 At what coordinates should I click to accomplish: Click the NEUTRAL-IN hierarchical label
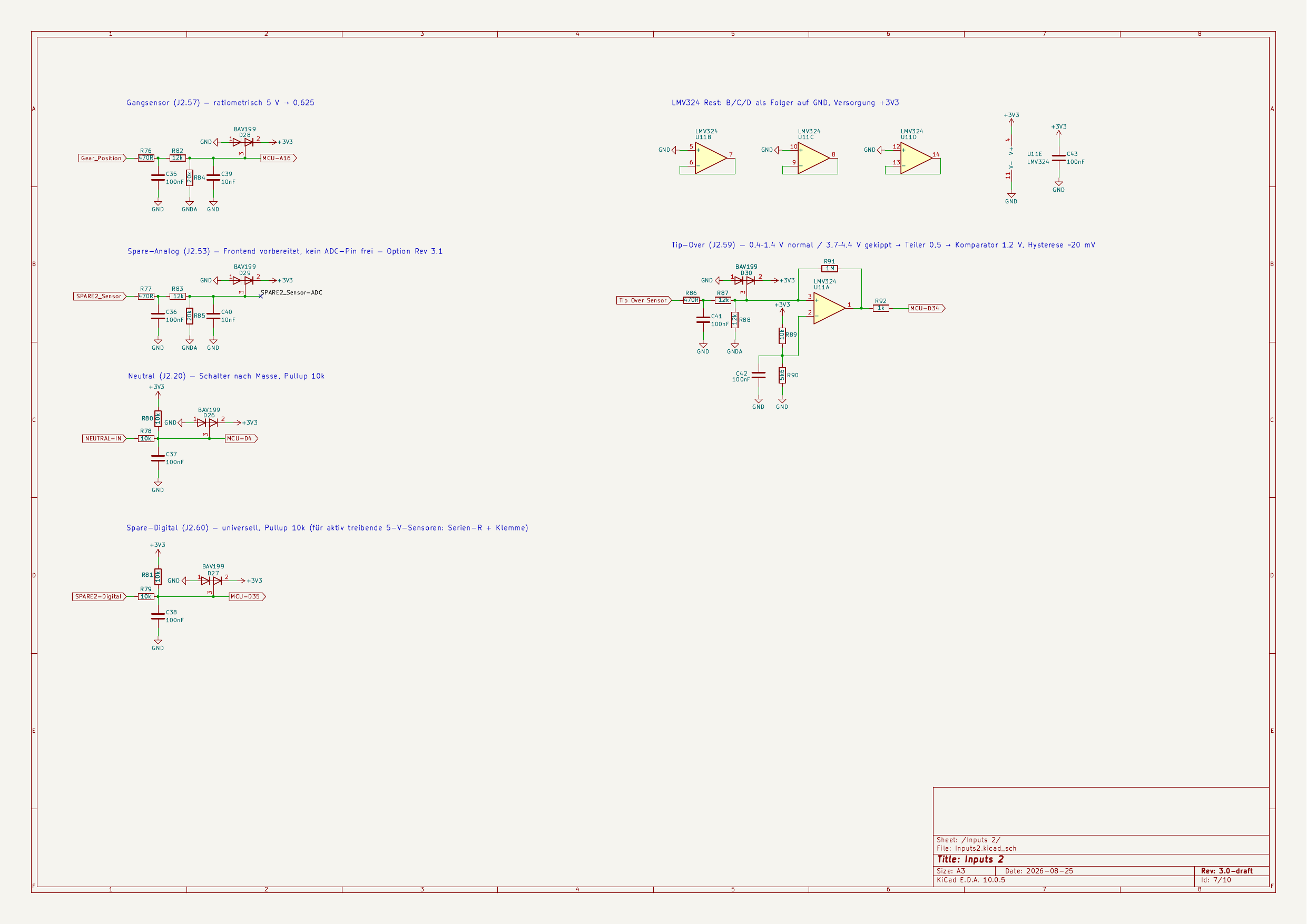pos(104,438)
